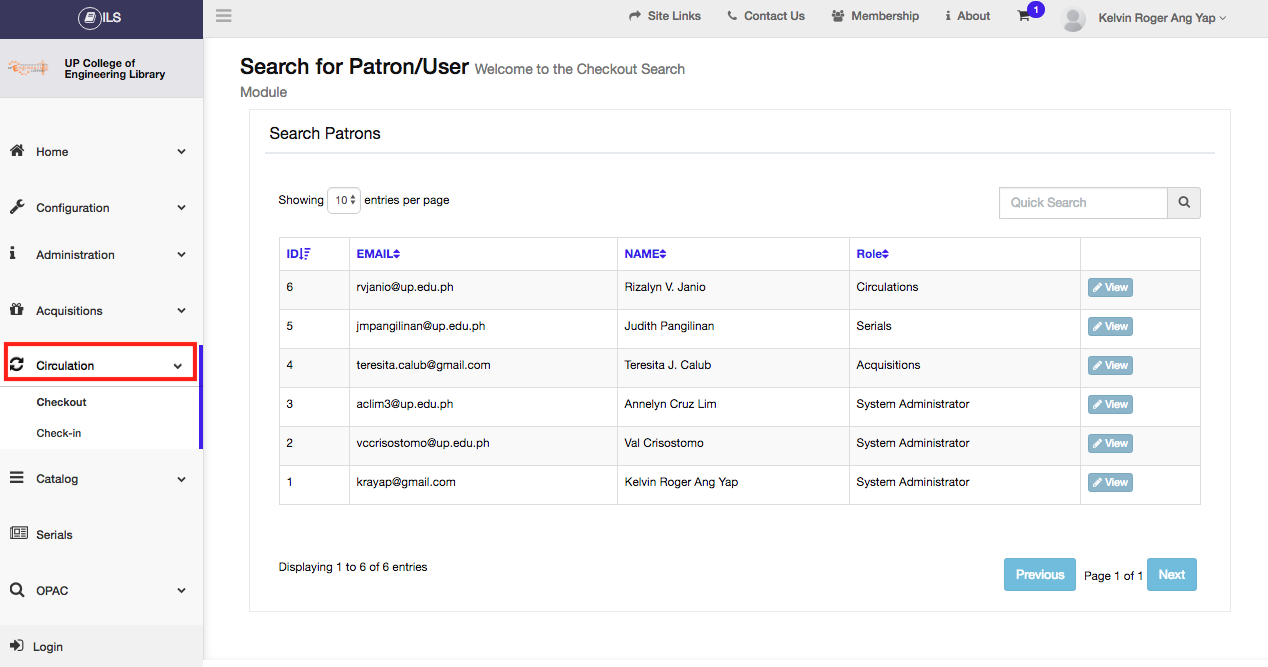
Task: Click Acquisitions role cell in table
Action: coord(888,365)
